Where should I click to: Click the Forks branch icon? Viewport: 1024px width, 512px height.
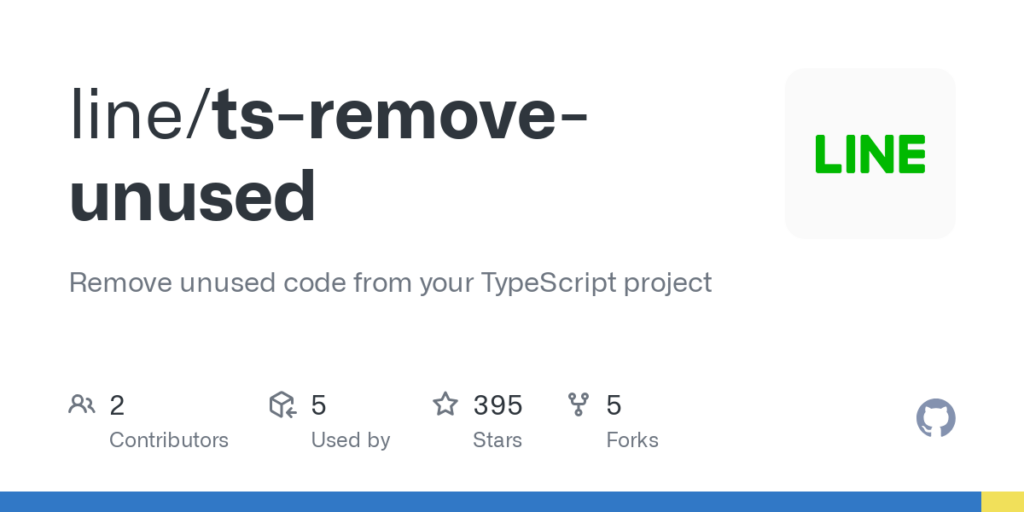click(579, 405)
